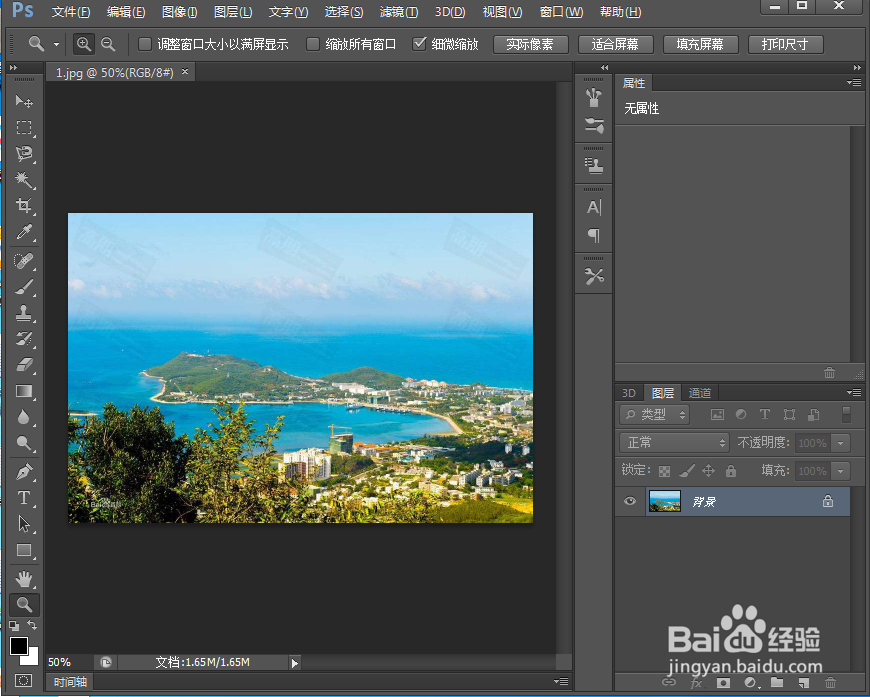Screen dimensions: 870x697
Task: Select the Eyedropper tool
Action: 24,232
